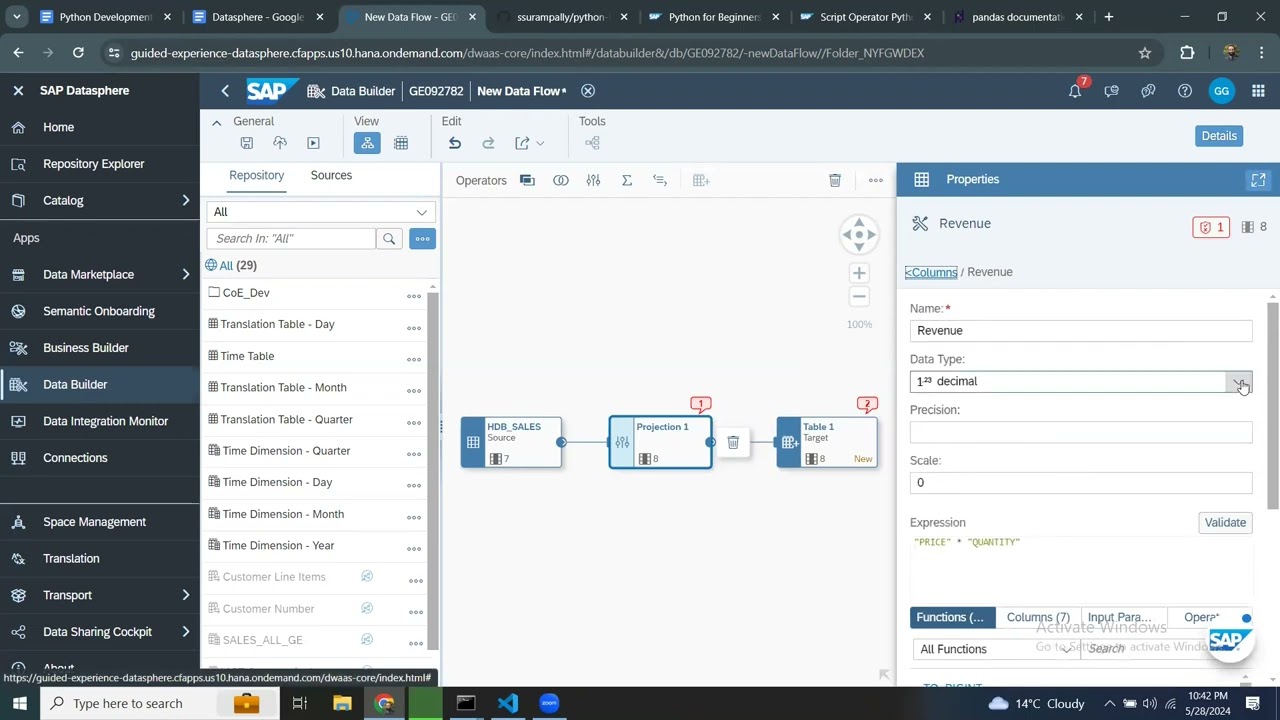Open the help question mark icon
Image resolution: width=1280 pixels, height=720 pixels.
[1185, 91]
